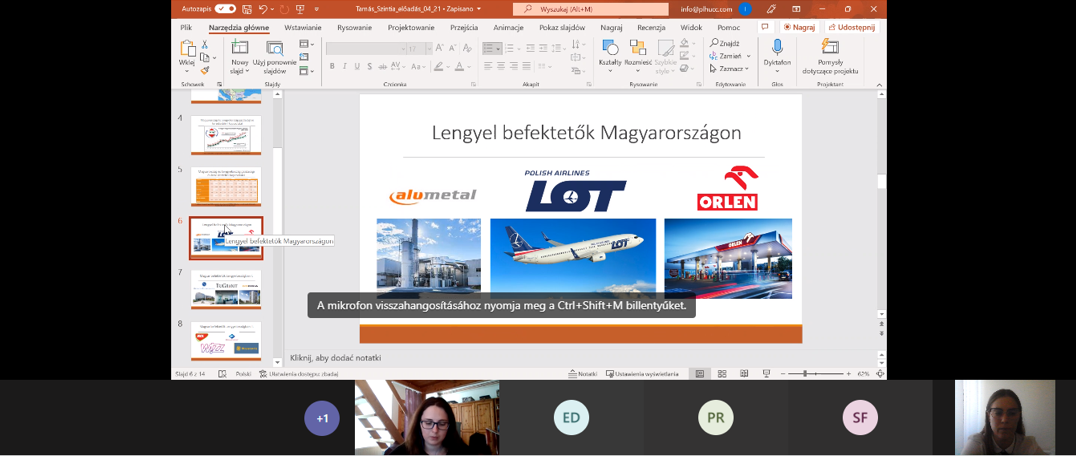
Task: Click the fit slide to window icon
Action: (x=881, y=374)
